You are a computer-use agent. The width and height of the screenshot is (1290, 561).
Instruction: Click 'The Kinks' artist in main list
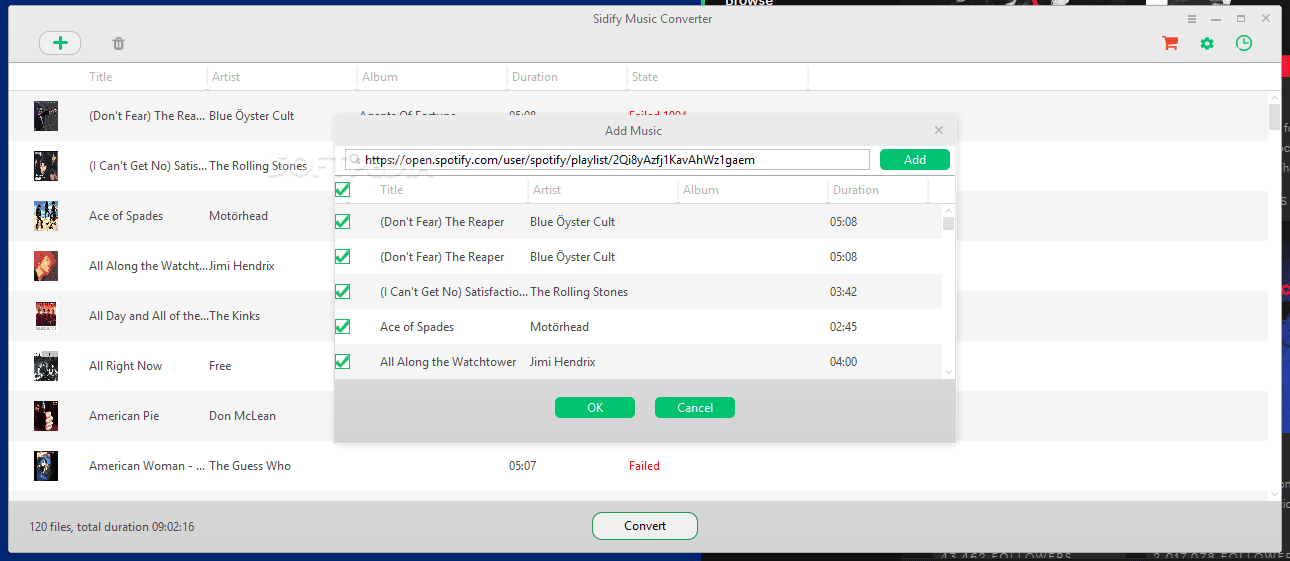point(234,316)
